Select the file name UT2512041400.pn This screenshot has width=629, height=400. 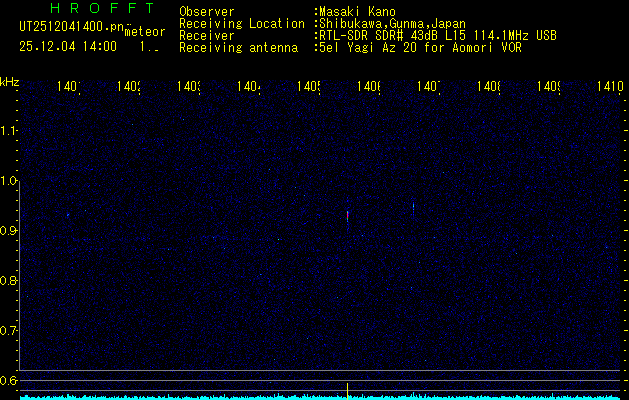(71, 27)
